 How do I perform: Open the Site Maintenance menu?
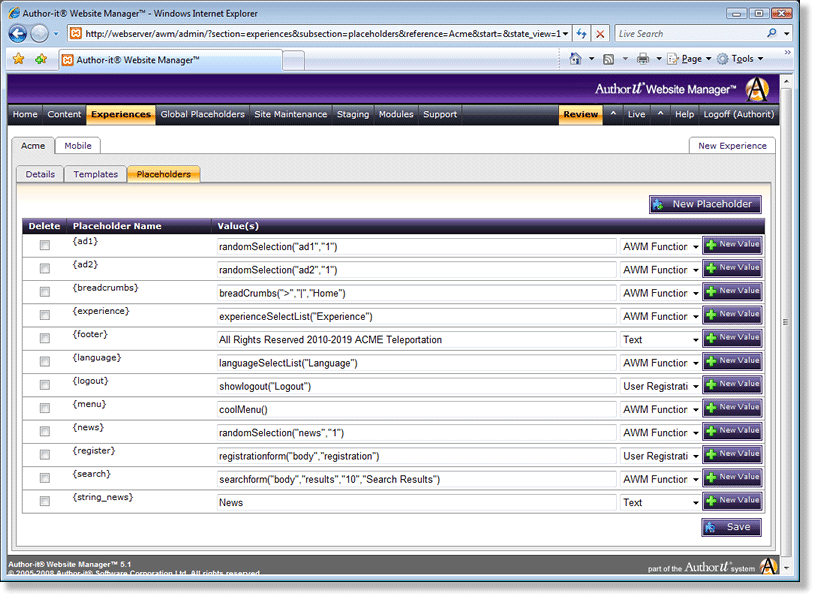(291, 114)
